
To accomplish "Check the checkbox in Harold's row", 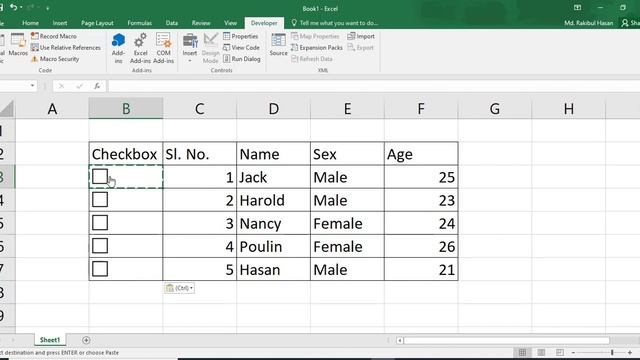I will coord(100,200).
